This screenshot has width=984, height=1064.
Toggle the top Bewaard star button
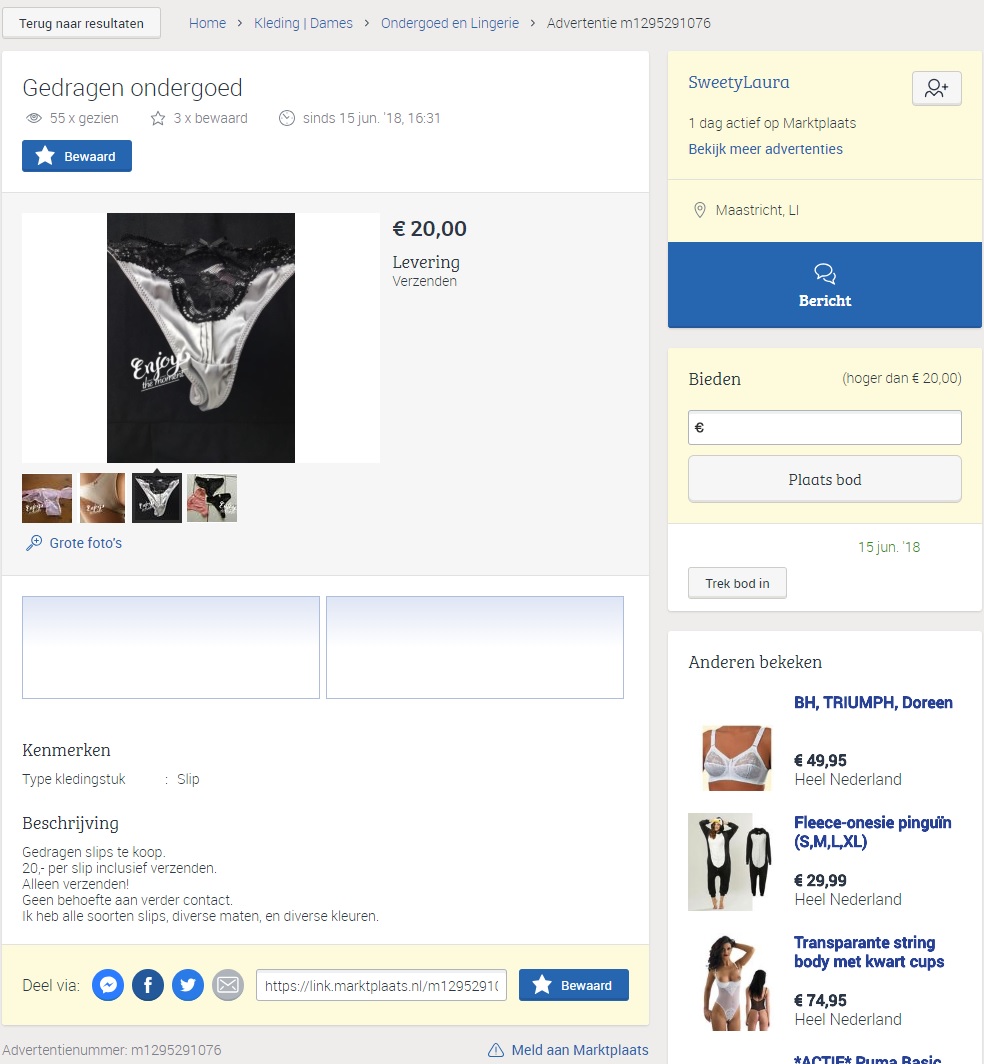tap(77, 156)
